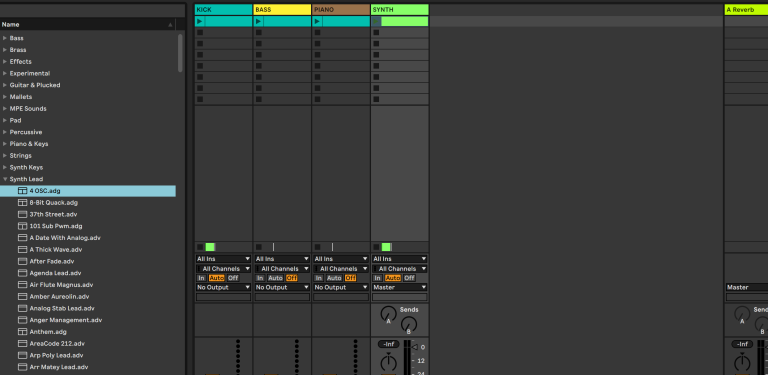Image resolution: width=768 pixels, height=375 pixels.
Task: Click the A Reverb -Inf volume field
Action: pyautogui.click(x=742, y=344)
